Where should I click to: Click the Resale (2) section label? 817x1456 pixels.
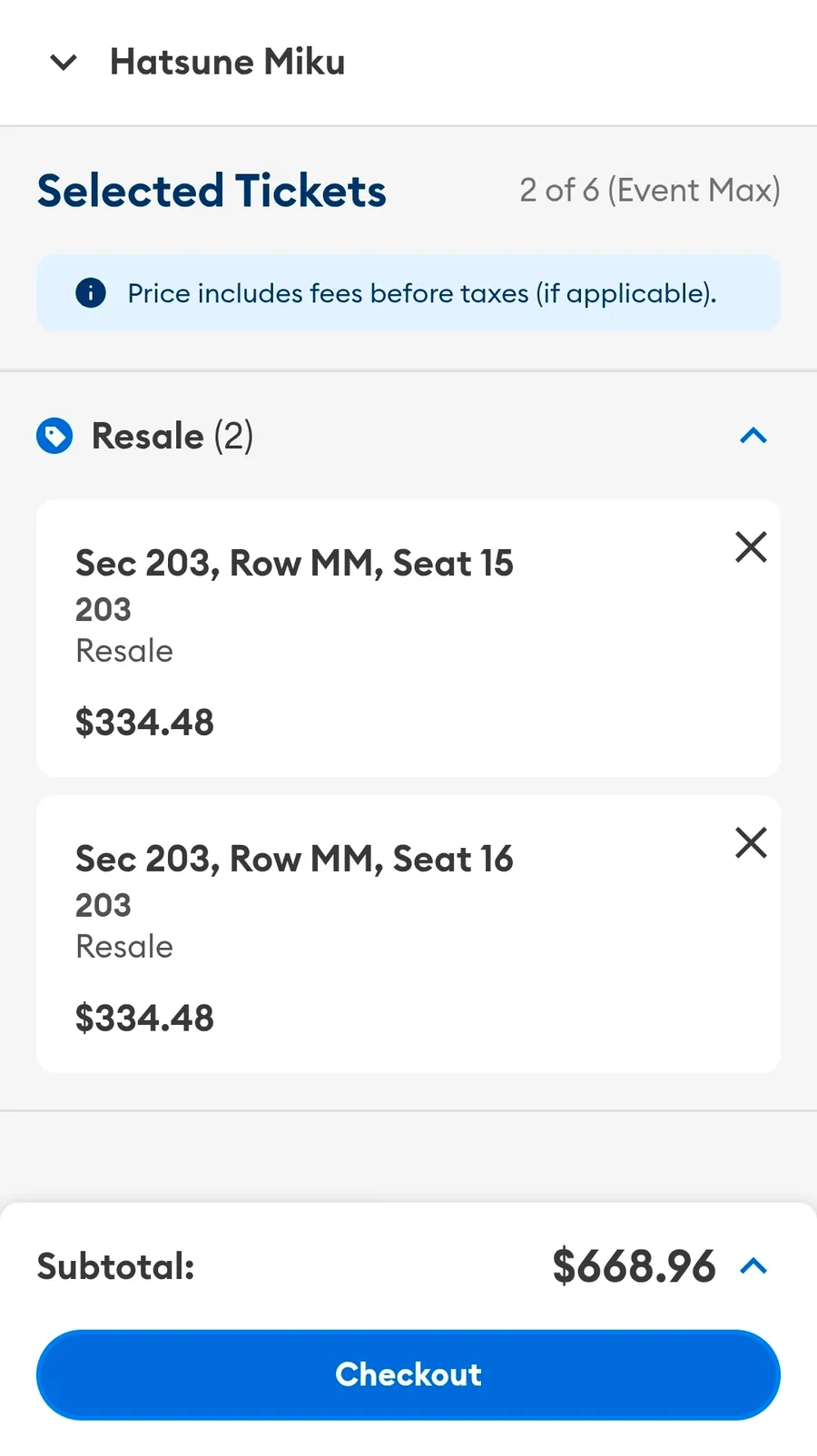point(172,436)
